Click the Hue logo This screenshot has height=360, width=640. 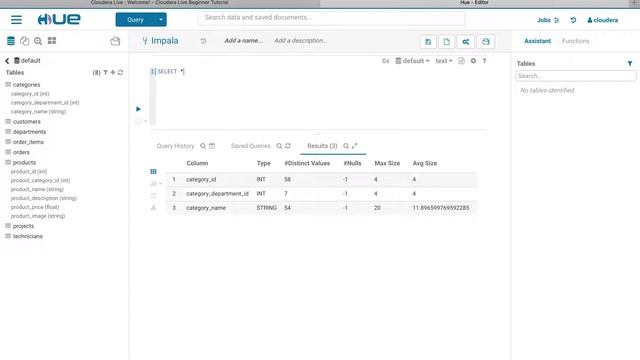coord(59,19)
